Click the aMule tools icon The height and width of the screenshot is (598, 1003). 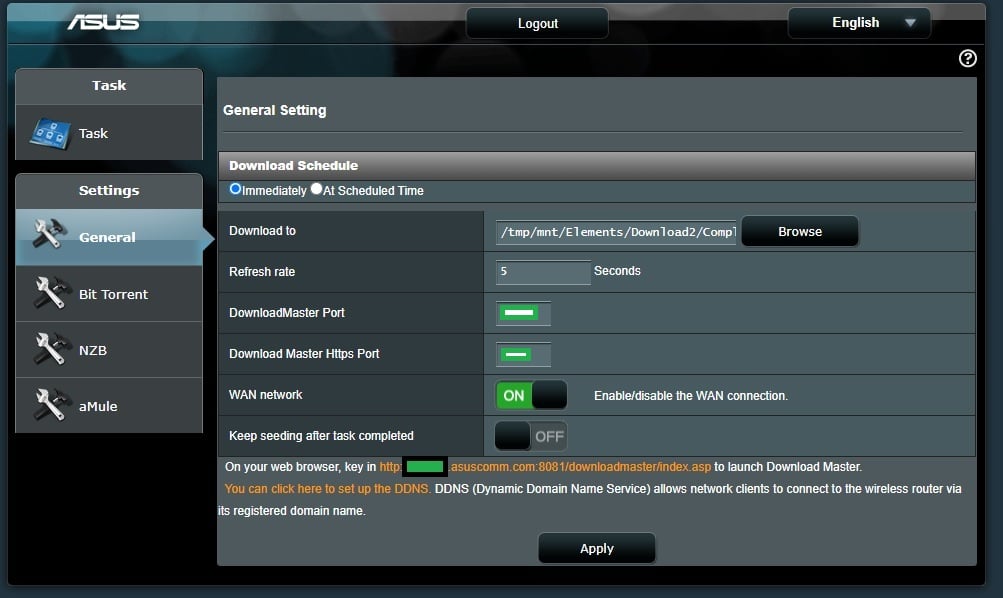51,405
